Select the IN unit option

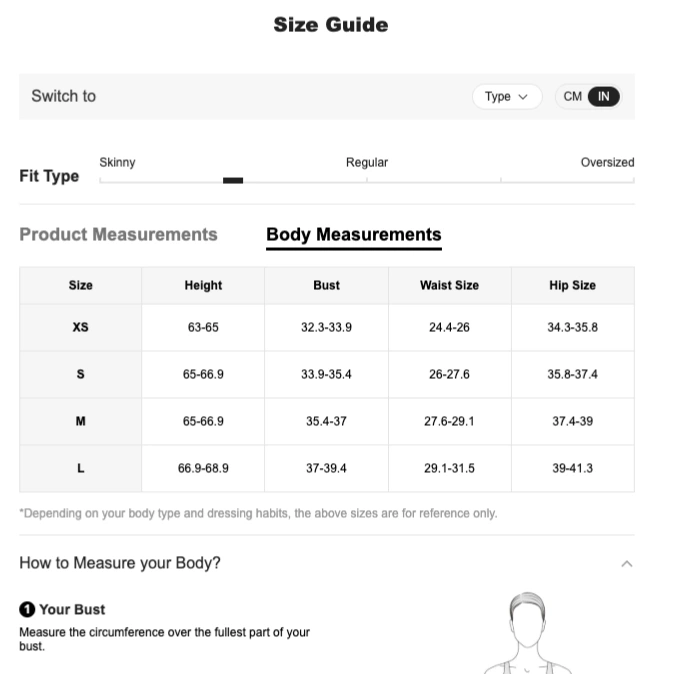[x=604, y=97]
